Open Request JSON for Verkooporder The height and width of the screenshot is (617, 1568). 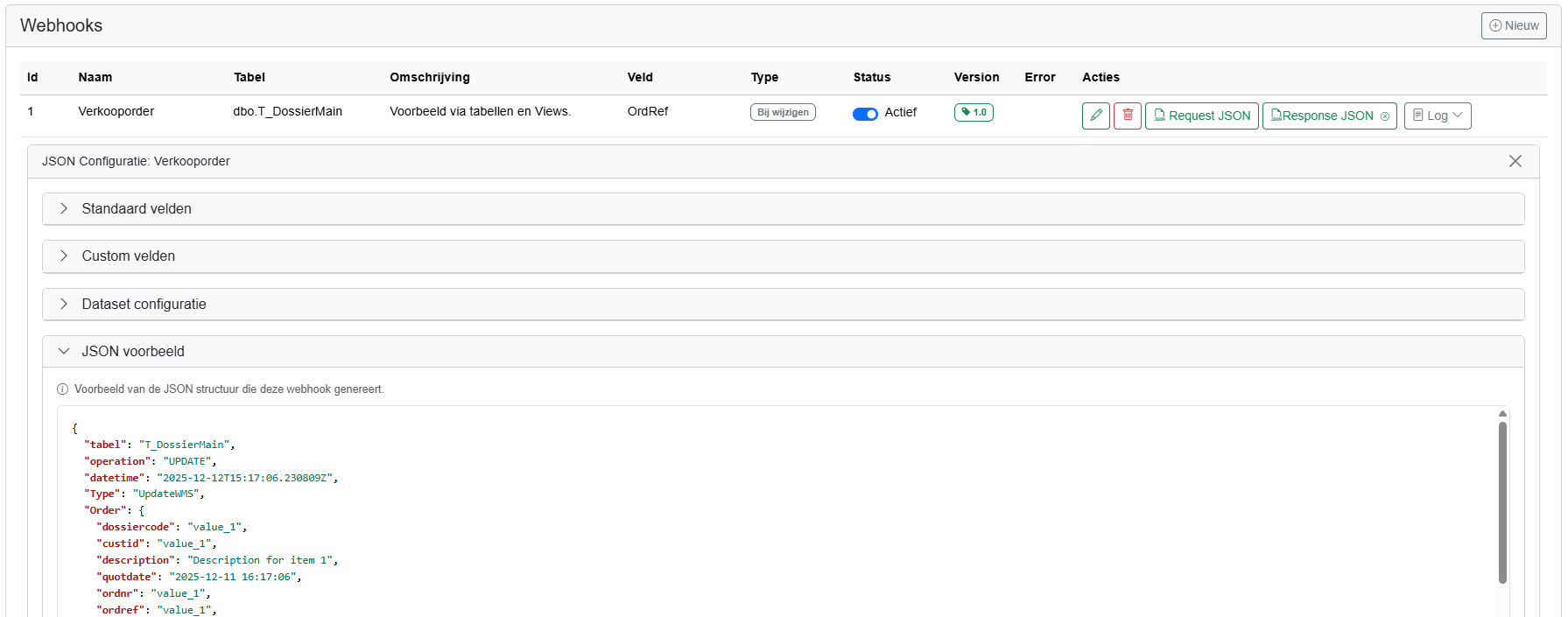(x=1202, y=116)
